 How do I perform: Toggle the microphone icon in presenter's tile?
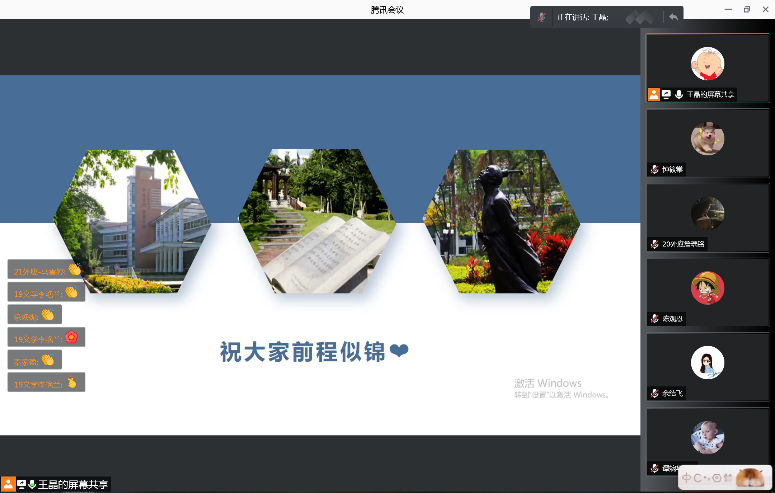[x=679, y=94]
